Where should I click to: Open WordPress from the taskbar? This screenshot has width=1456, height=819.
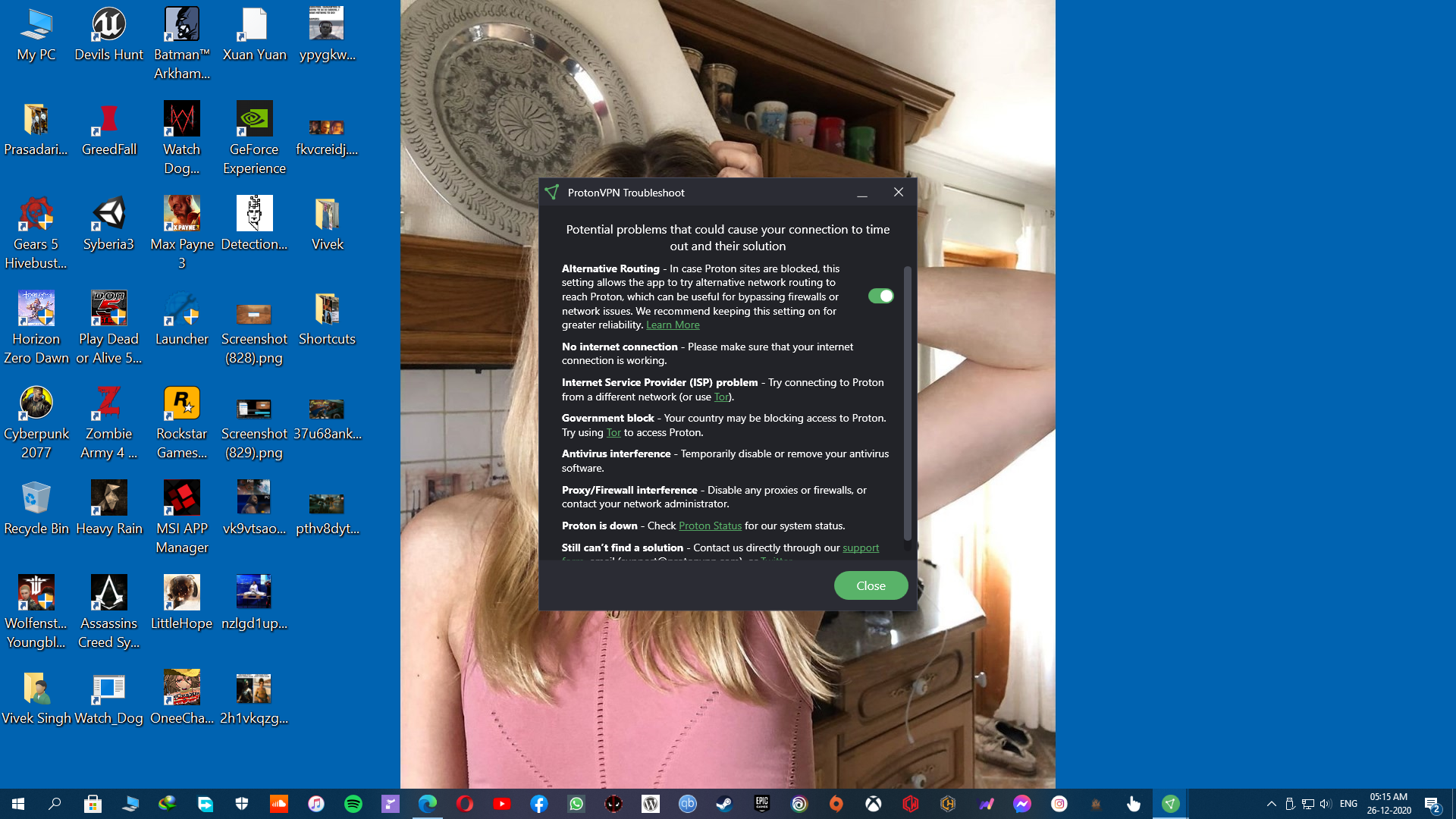(651, 804)
